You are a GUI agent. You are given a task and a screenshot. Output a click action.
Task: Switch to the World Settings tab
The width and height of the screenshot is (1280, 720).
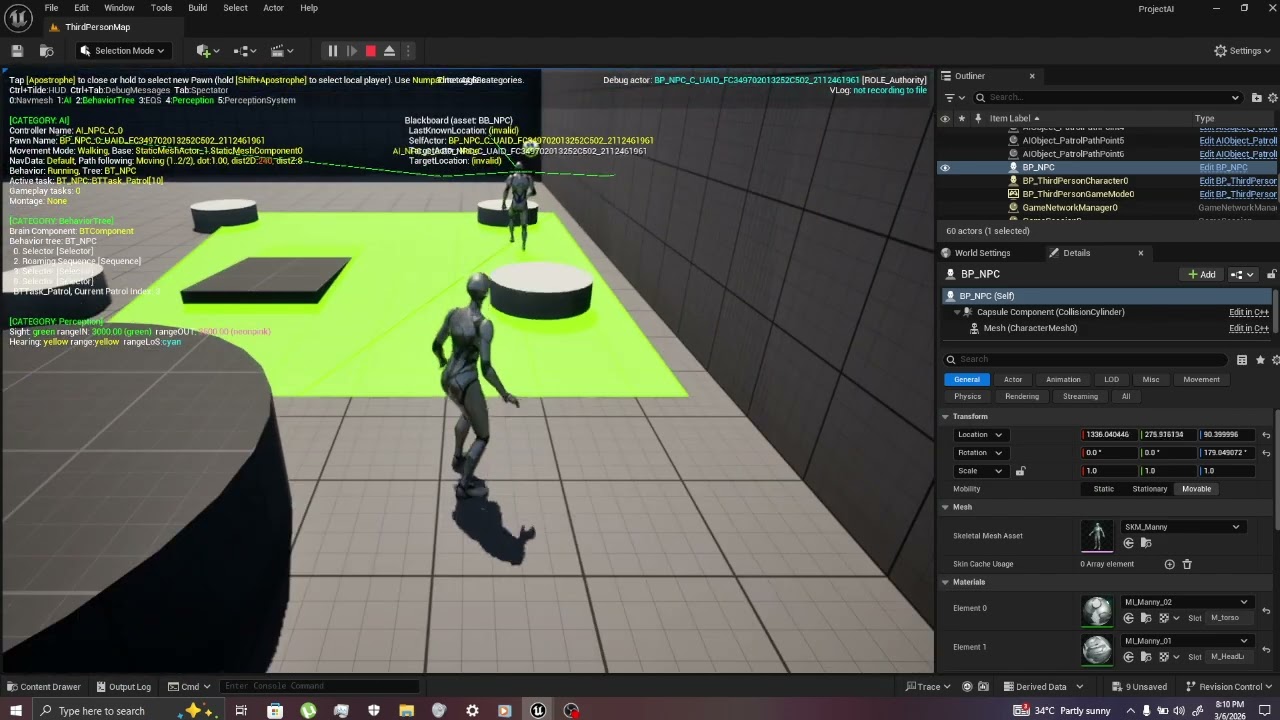pyautogui.click(x=982, y=253)
